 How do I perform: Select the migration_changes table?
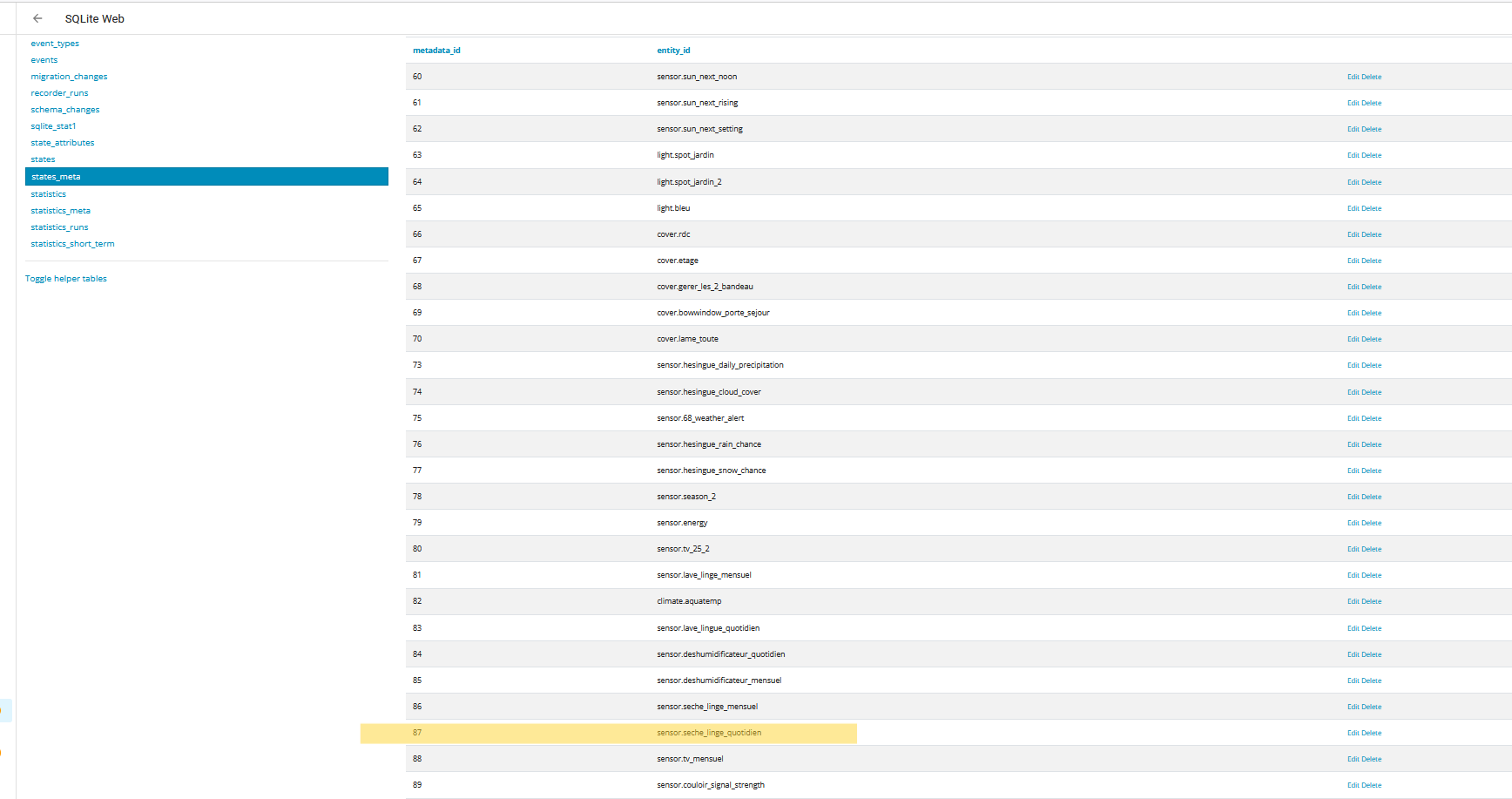(69, 77)
